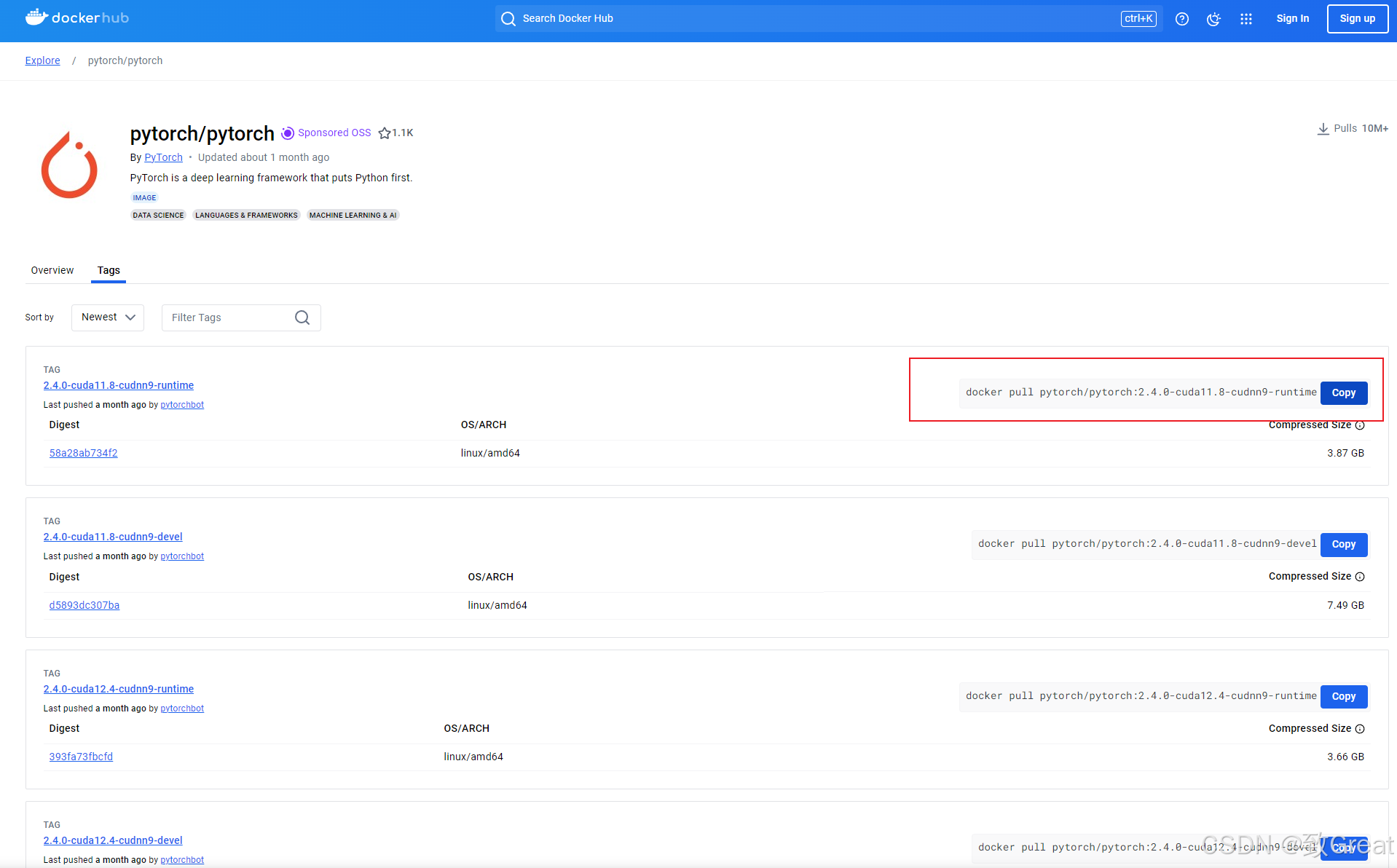Screen dimensions: 1397x868
Task: Click the Pulls download icon
Action: tap(1323, 129)
